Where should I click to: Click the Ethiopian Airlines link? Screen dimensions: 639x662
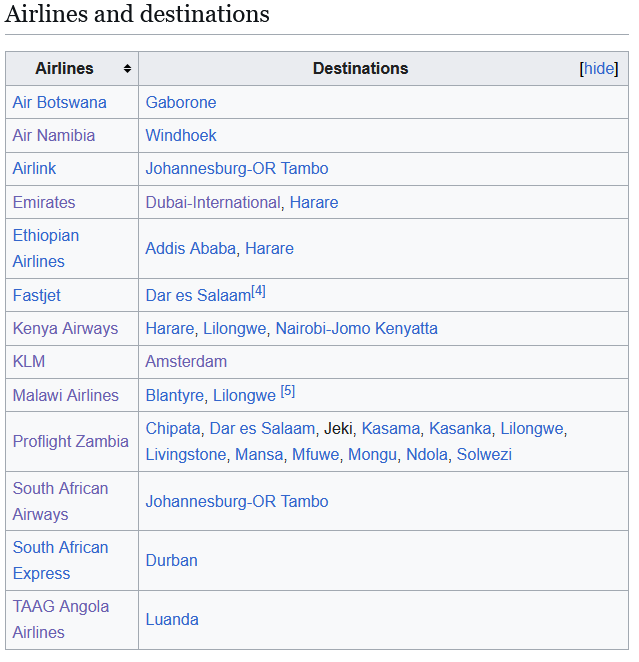[46, 248]
